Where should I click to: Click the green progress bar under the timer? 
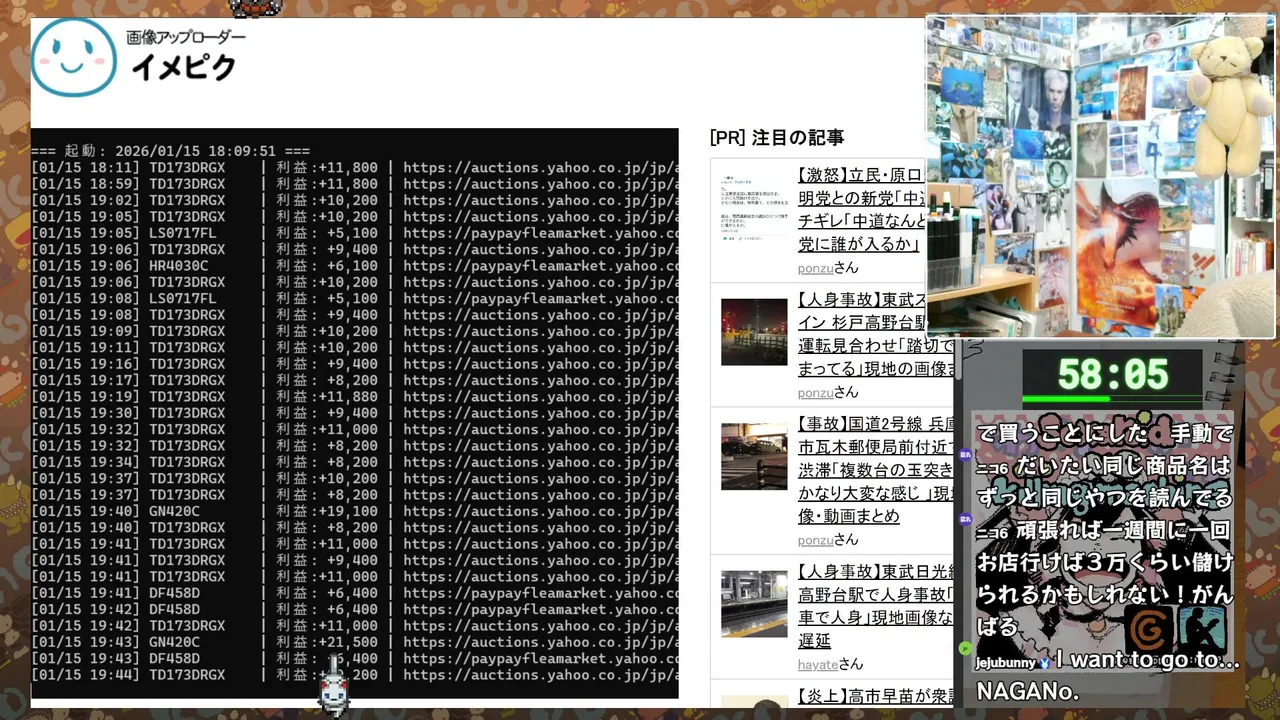click(x=1065, y=399)
